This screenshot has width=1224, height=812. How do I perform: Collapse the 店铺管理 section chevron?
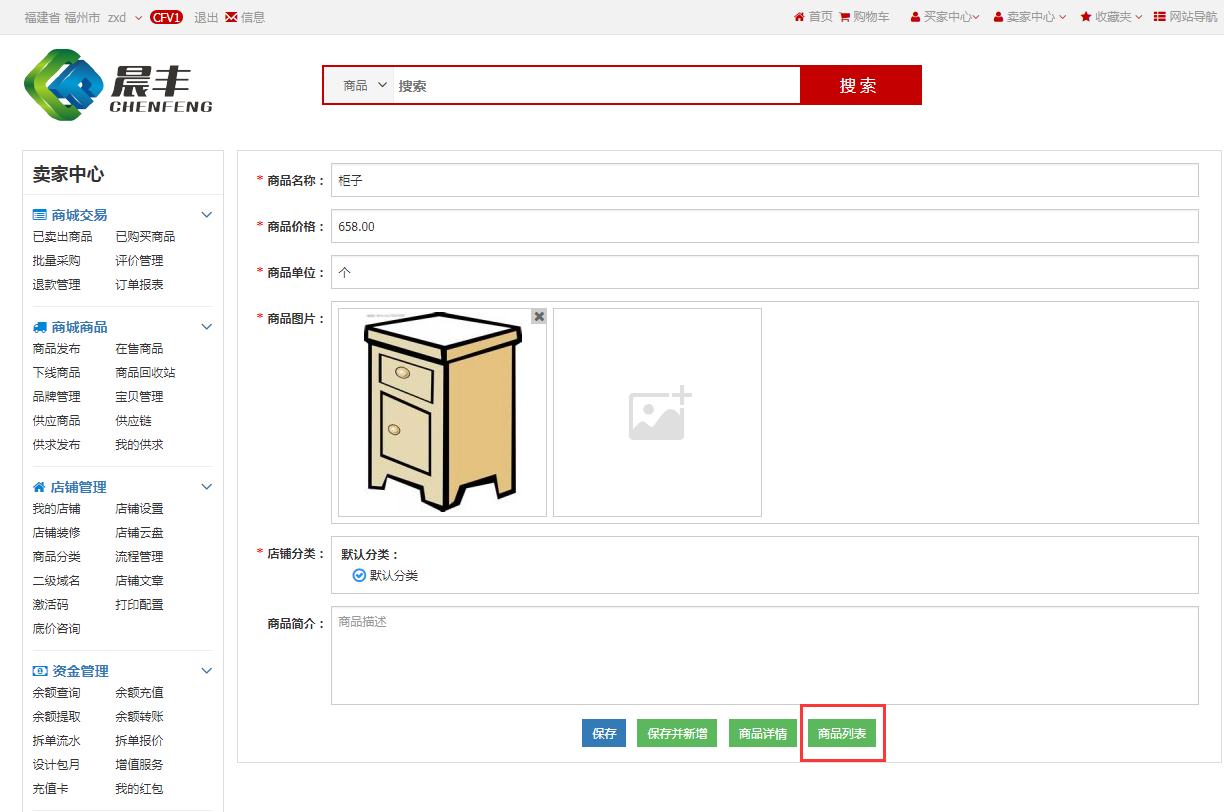pos(207,487)
